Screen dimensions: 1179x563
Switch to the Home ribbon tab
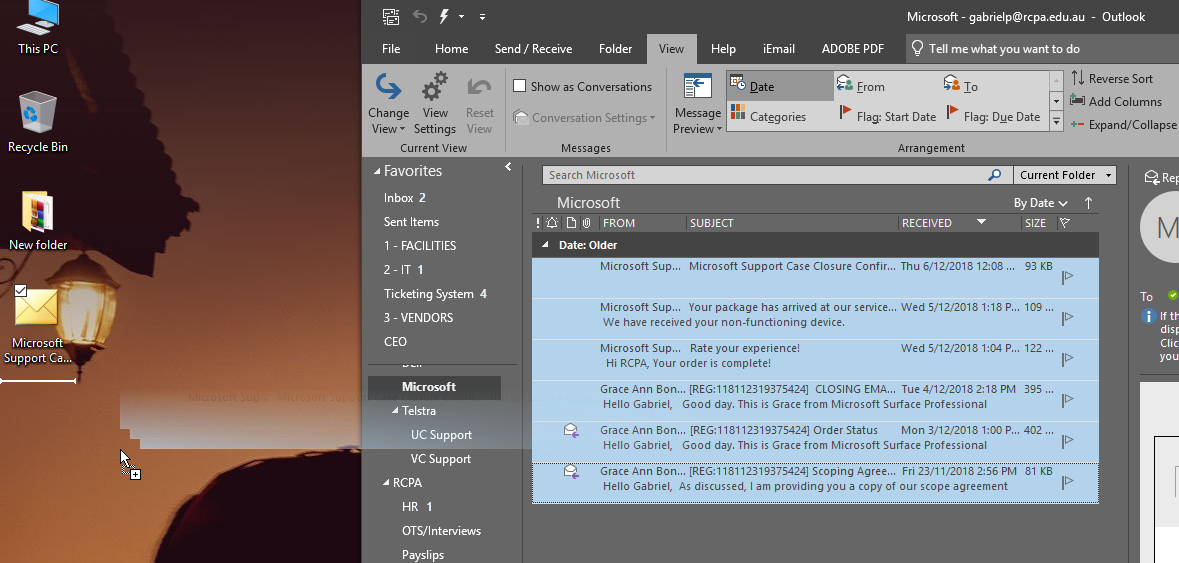[451, 49]
